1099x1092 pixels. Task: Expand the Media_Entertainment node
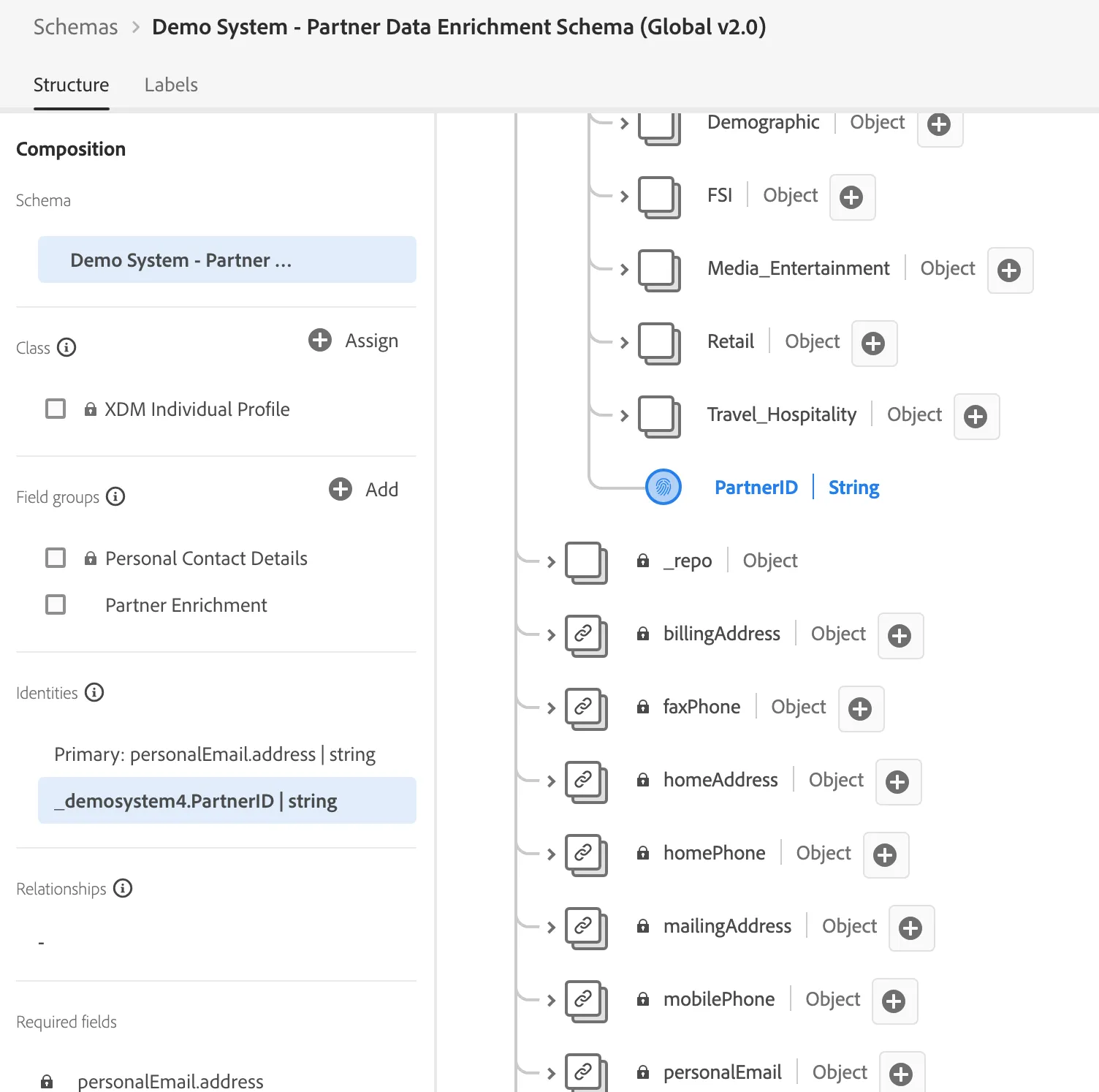point(624,270)
